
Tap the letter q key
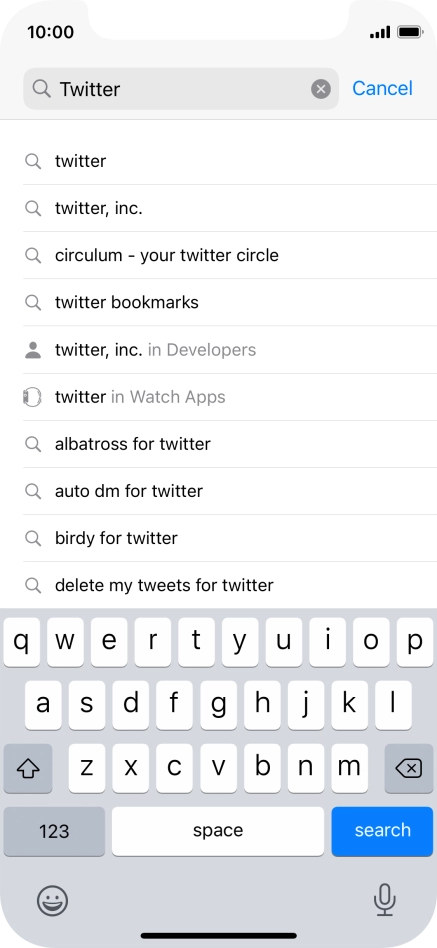click(22, 642)
